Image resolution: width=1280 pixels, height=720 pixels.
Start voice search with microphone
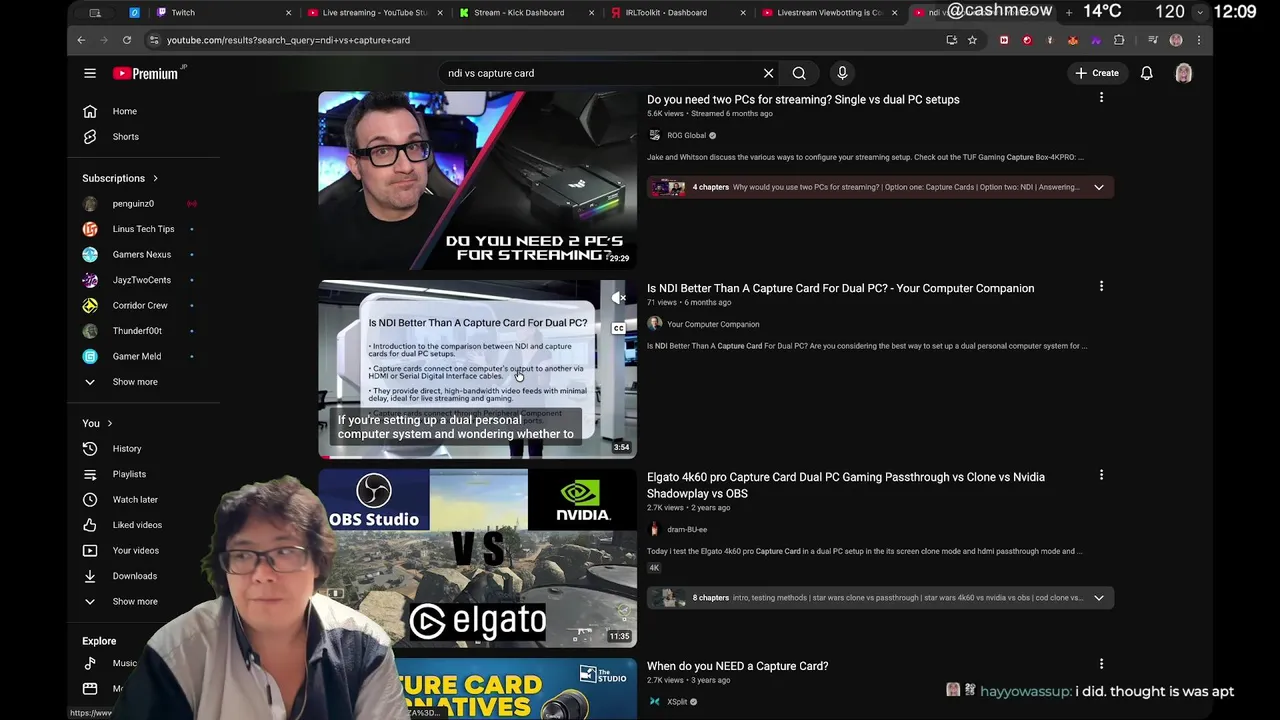tap(842, 73)
